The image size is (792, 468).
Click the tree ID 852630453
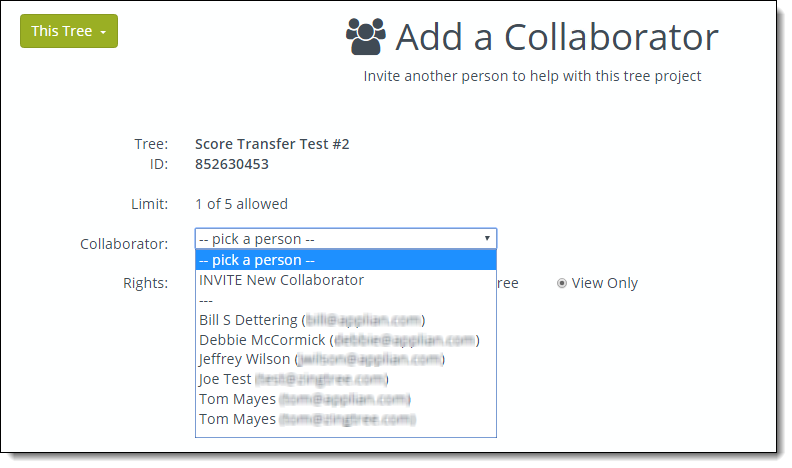coord(232,164)
